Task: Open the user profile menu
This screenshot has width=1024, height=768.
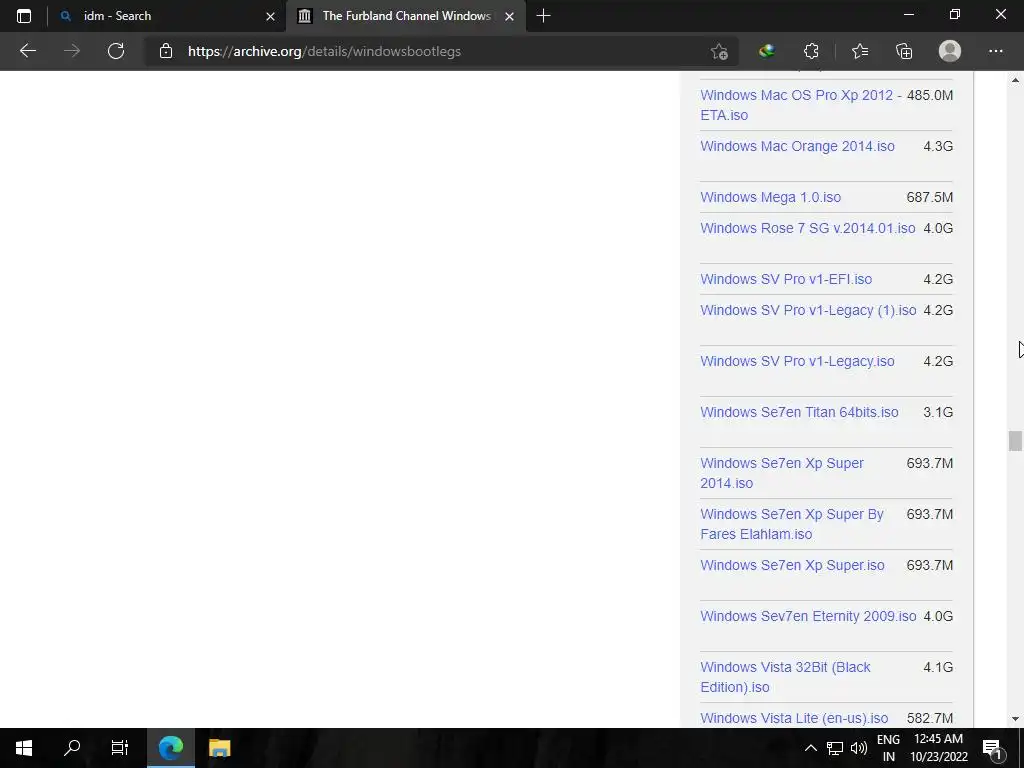Action: point(950,51)
